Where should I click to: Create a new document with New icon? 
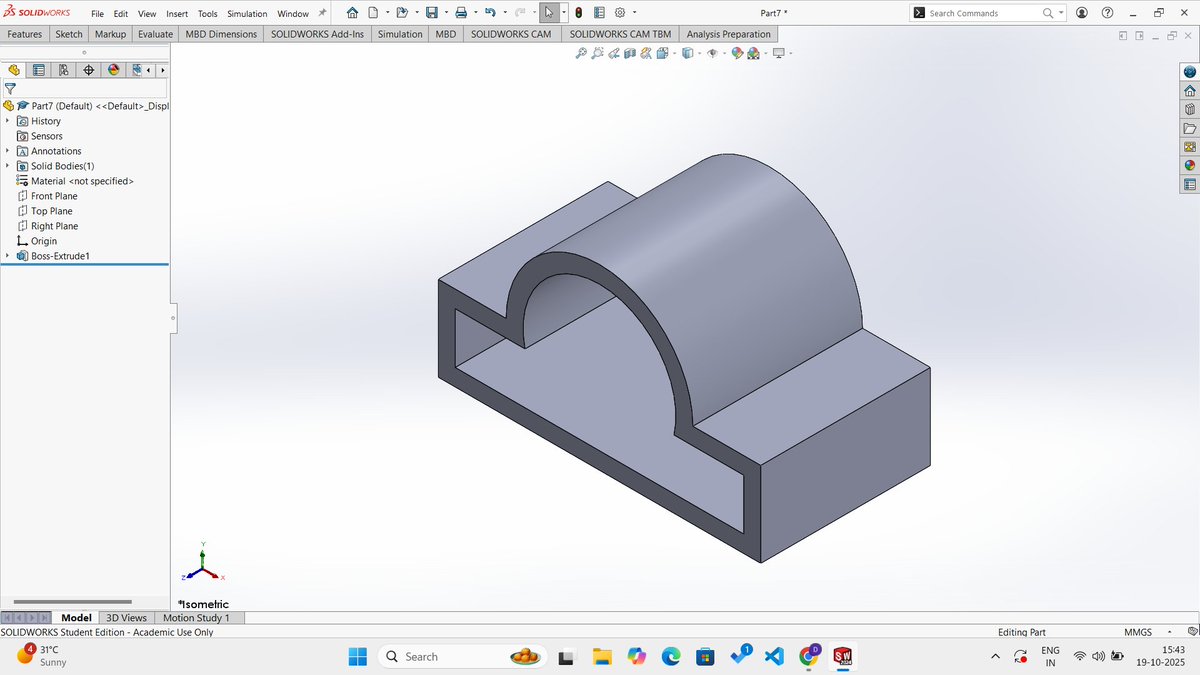[373, 13]
